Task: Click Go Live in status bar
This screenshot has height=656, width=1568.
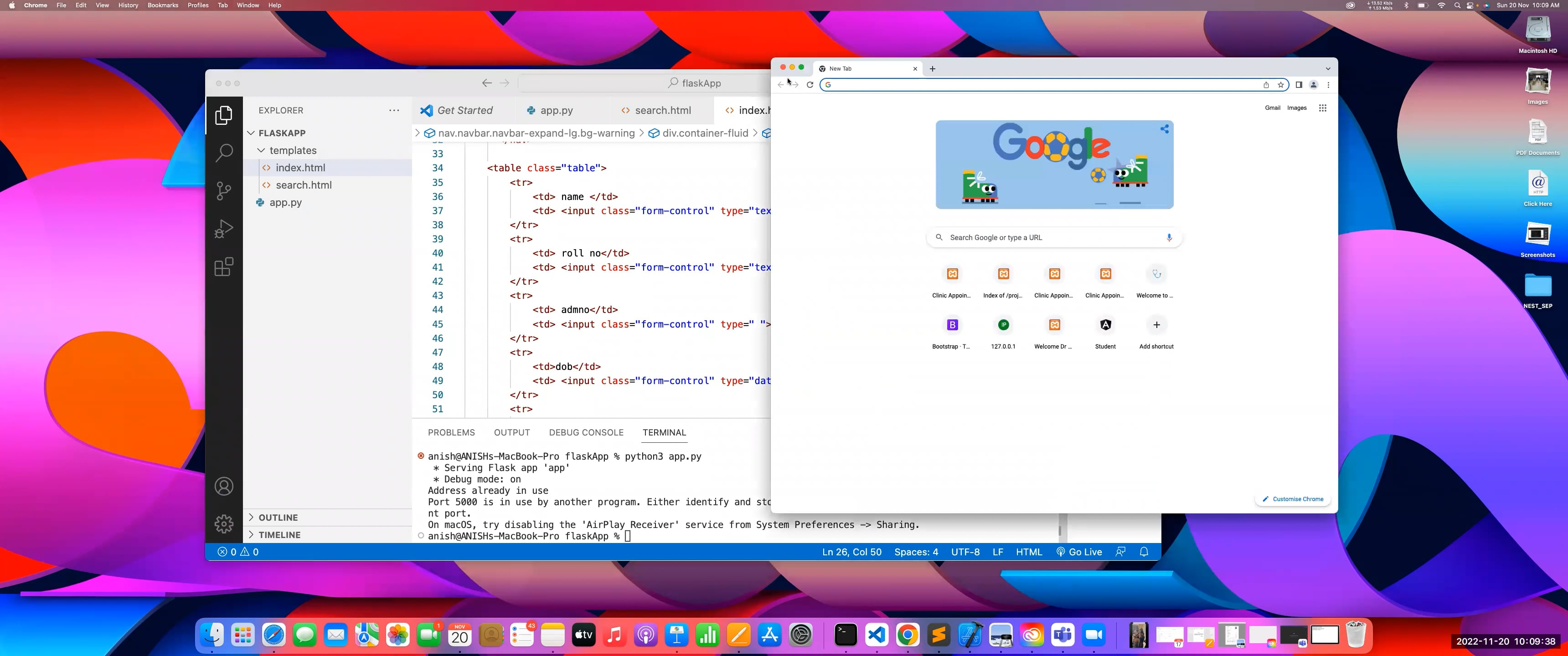Action: [x=1078, y=552]
